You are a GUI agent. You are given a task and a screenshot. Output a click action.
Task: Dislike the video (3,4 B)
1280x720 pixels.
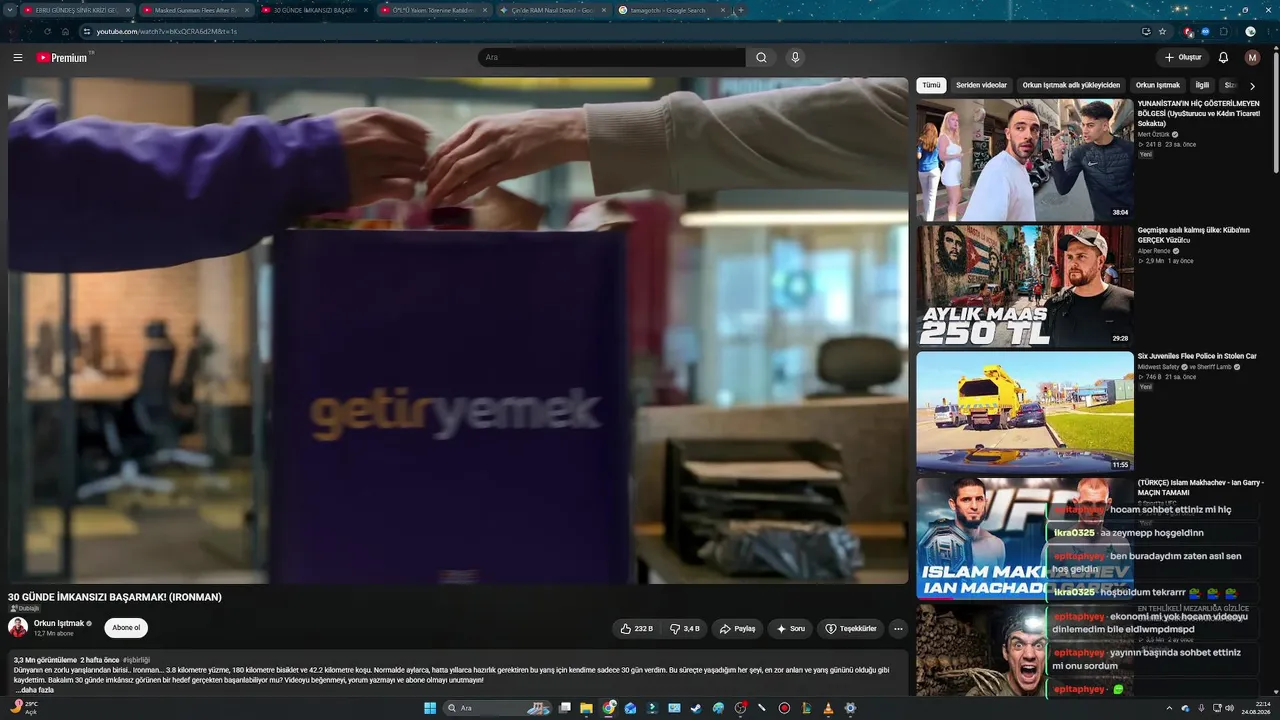pyautogui.click(x=685, y=629)
